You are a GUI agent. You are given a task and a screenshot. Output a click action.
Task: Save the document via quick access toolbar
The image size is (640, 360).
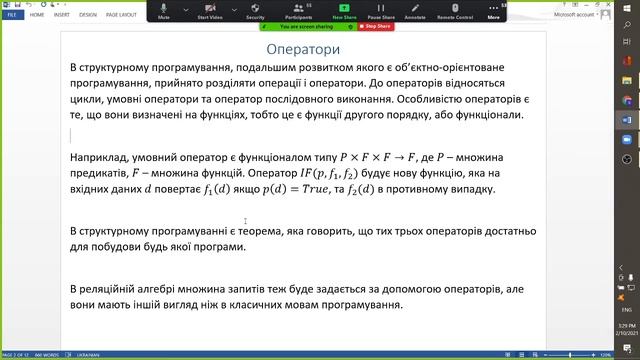[x=18, y=4]
